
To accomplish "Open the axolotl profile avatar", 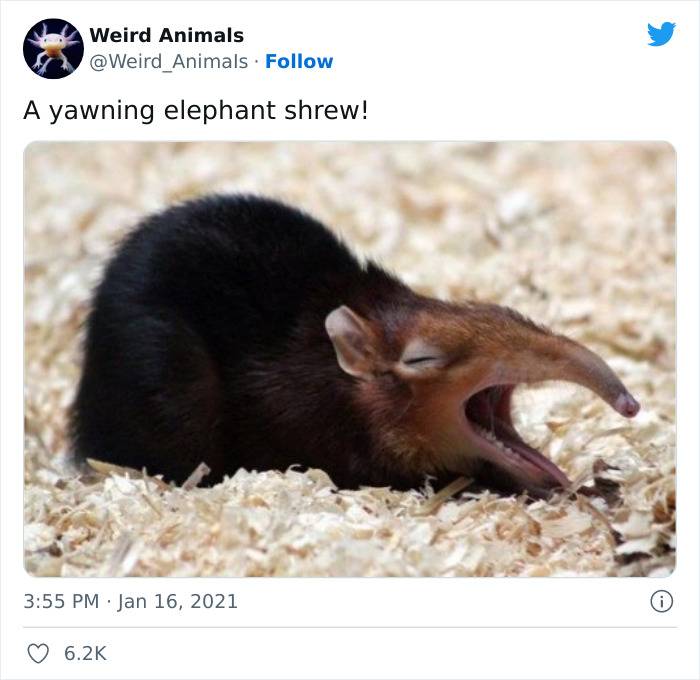I will click(x=53, y=49).
